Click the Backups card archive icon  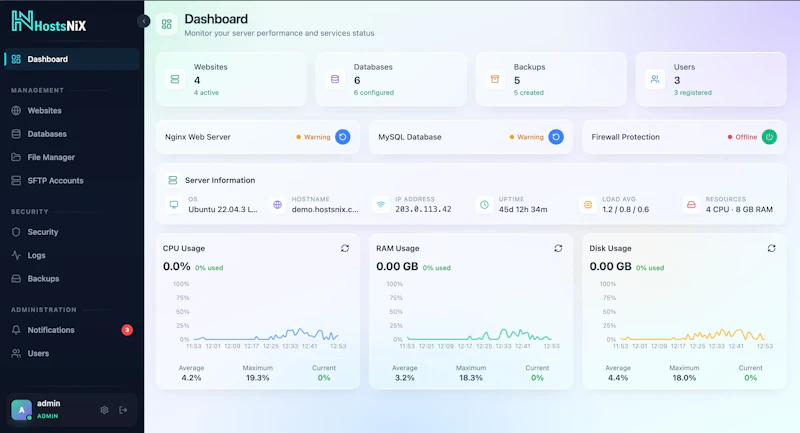(495, 80)
